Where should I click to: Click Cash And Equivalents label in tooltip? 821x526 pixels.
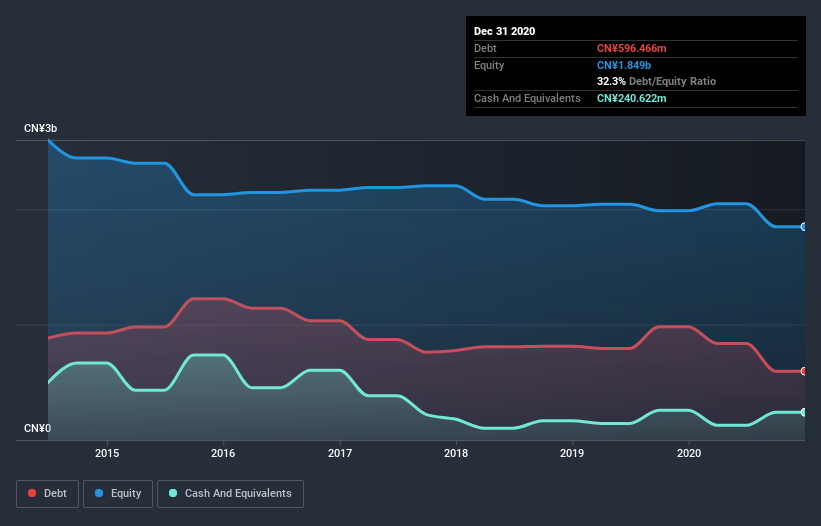(x=527, y=98)
